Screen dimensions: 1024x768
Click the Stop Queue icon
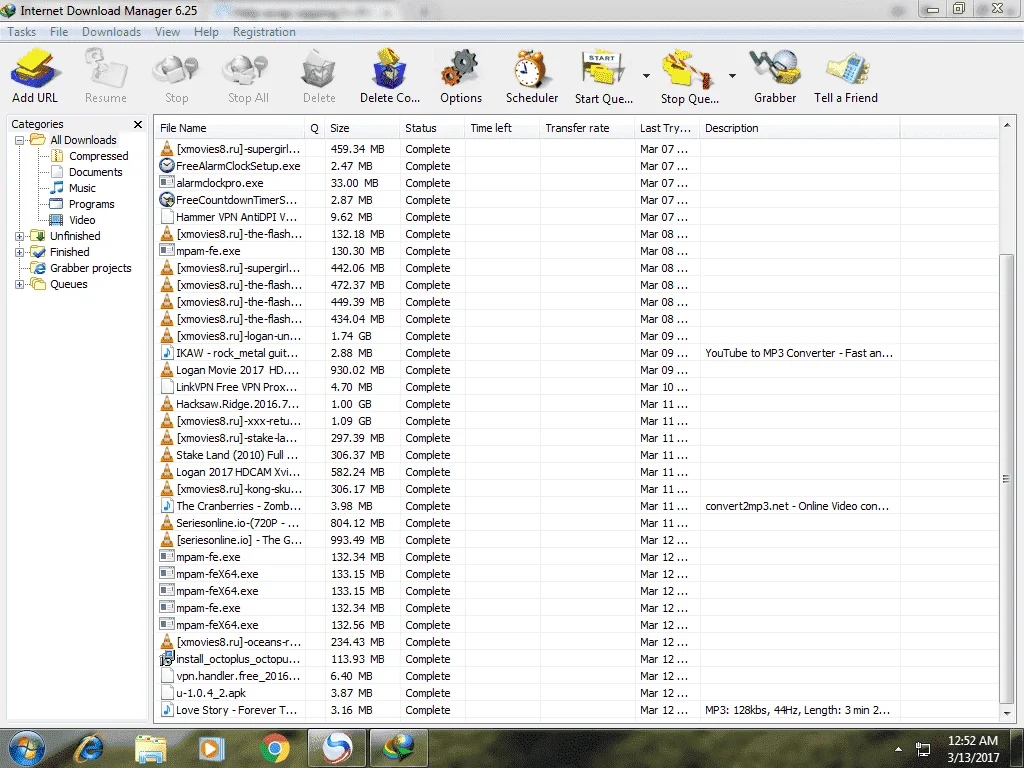click(x=687, y=69)
